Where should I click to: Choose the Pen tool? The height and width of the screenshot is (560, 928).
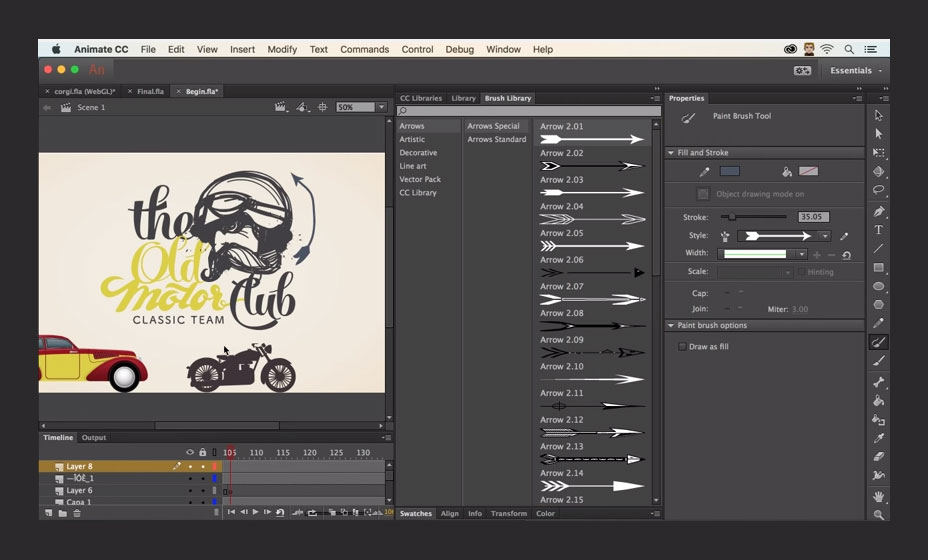coord(878,211)
